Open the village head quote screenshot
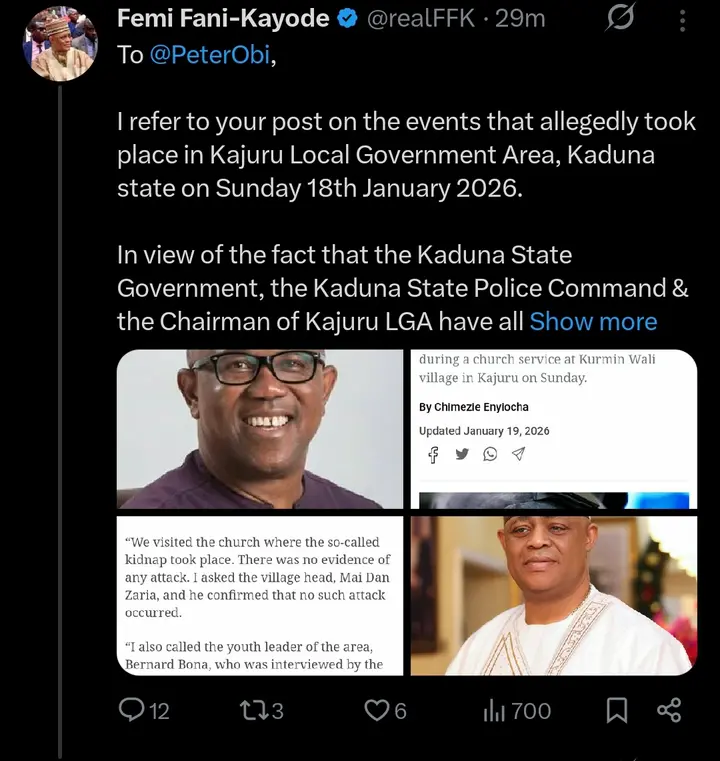The image size is (720, 761). 260,595
